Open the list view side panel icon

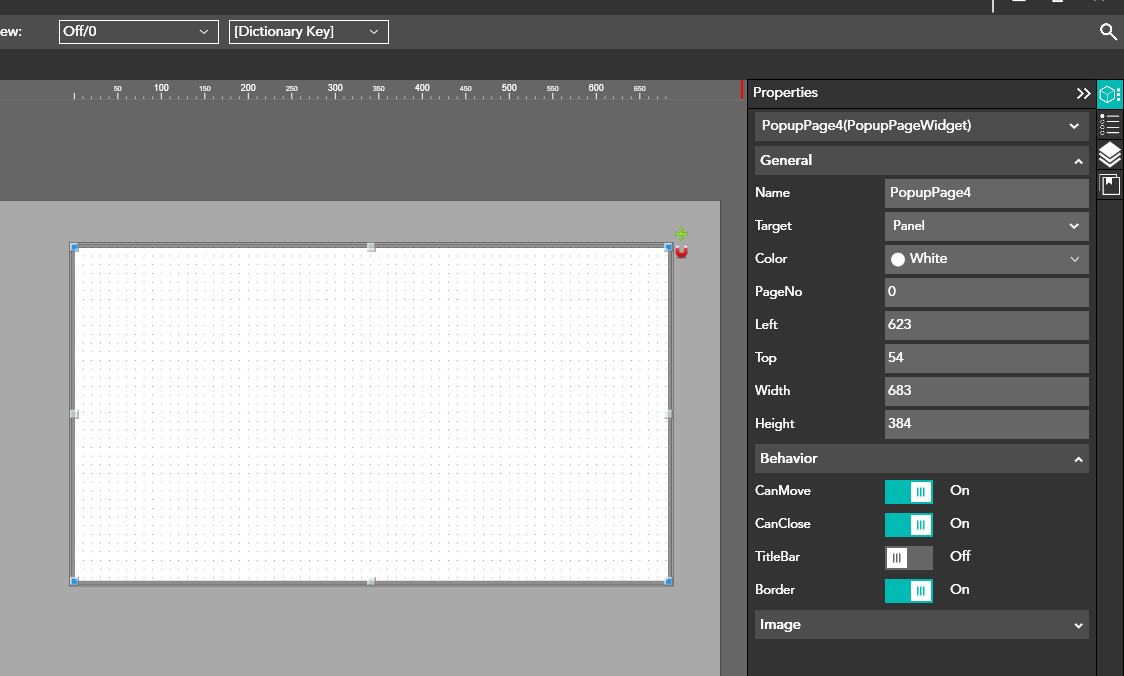click(x=1109, y=125)
